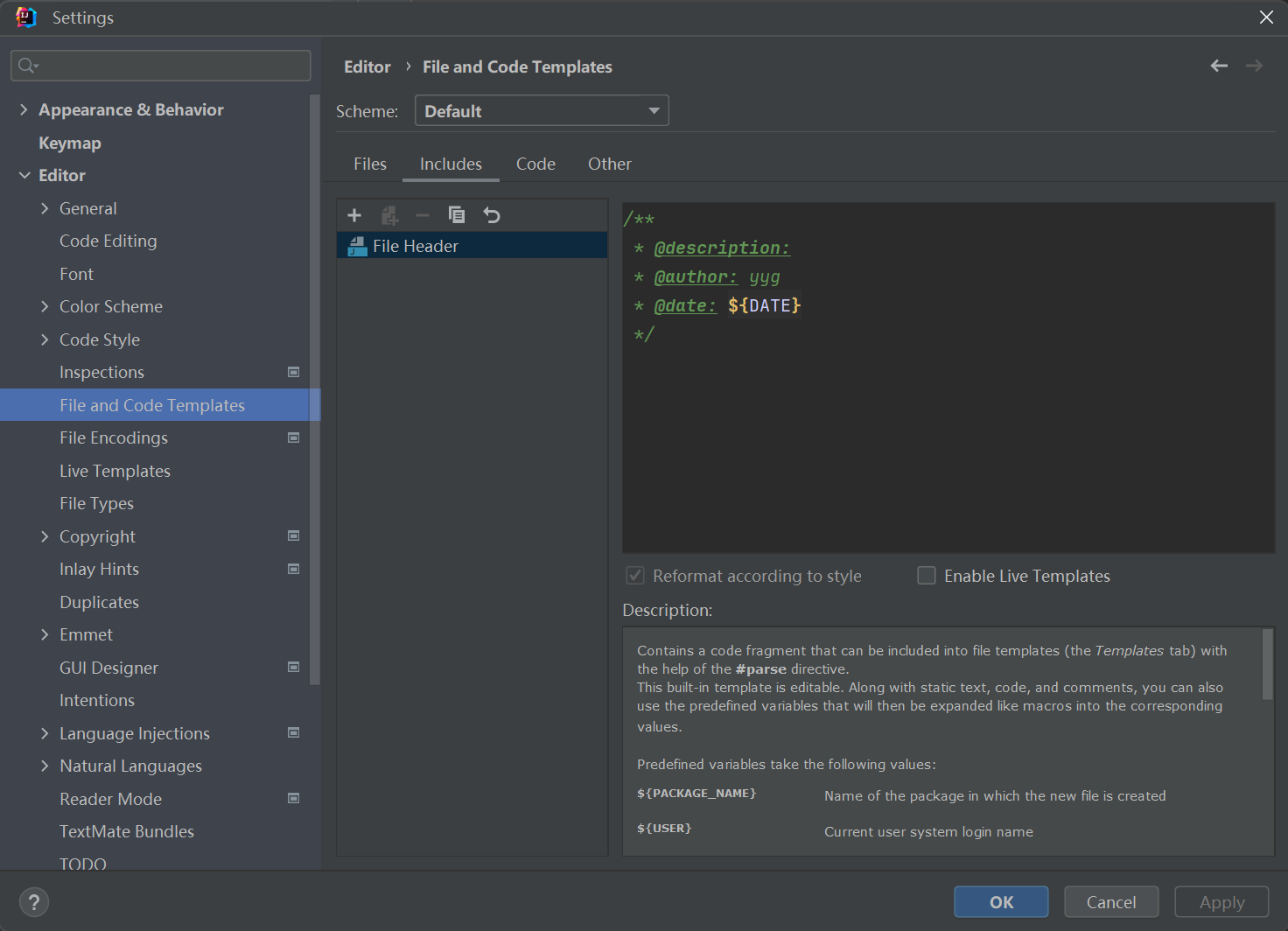The height and width of the screenshot is (931, 1288).
Task: Open Keymap settings
Action: pyautogui.click(x=70, y=143)
